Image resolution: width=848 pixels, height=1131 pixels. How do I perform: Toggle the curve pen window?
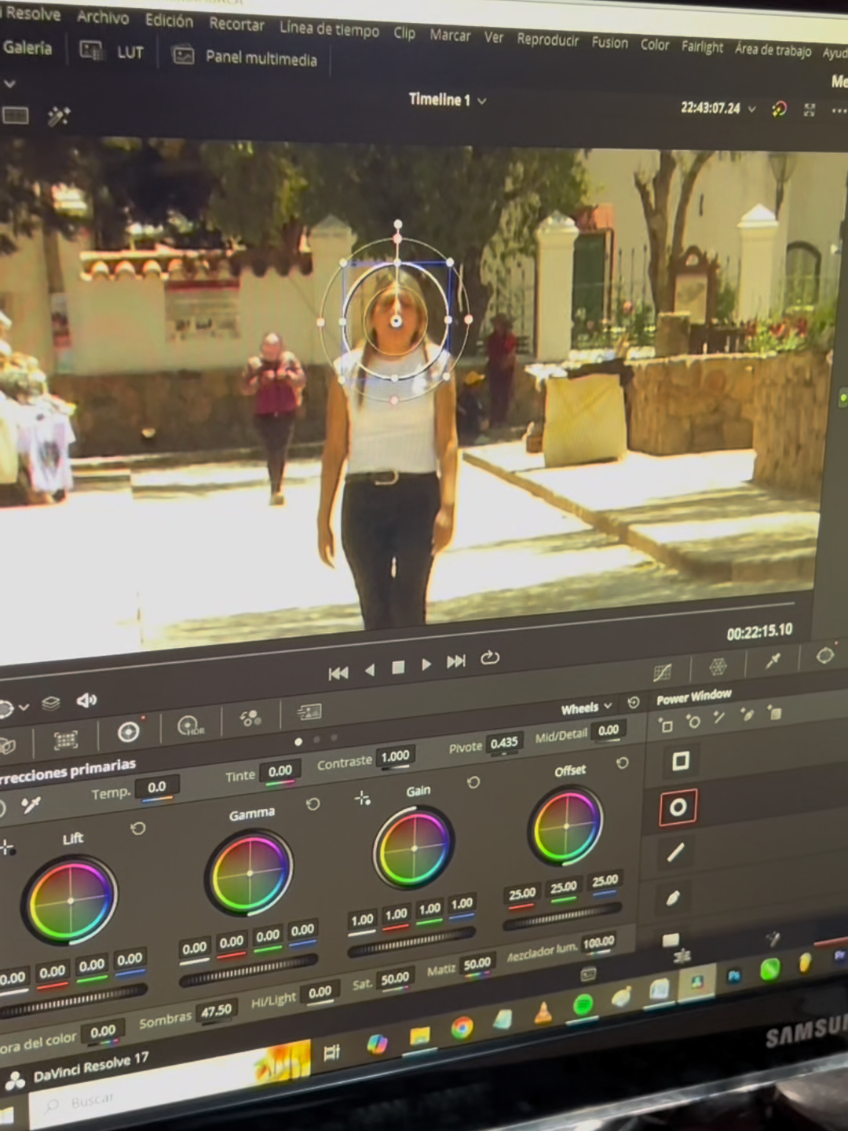point(673,898)
